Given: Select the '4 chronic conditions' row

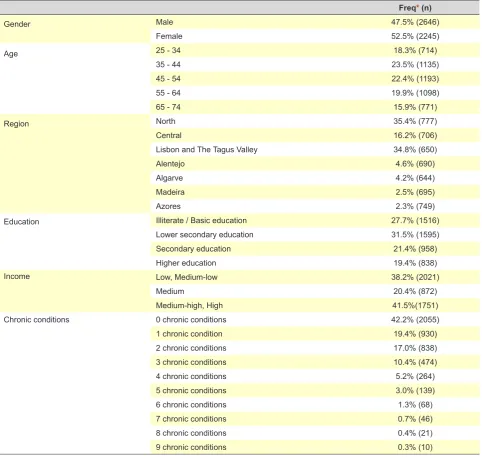Looking at the screenshot, I should (x=191, y=376).
